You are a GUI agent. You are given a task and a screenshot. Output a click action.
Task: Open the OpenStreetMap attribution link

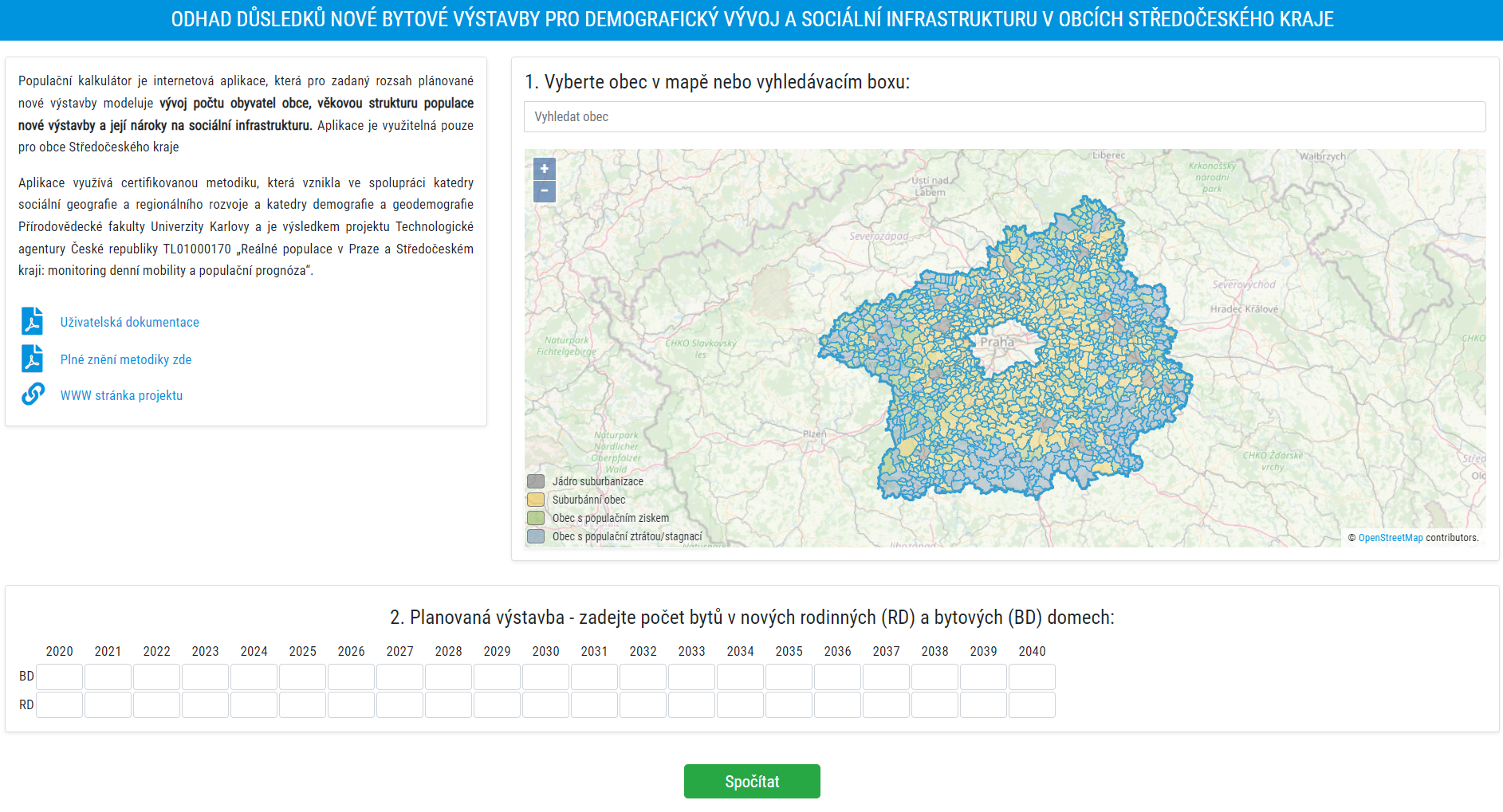pos(1390,538)
